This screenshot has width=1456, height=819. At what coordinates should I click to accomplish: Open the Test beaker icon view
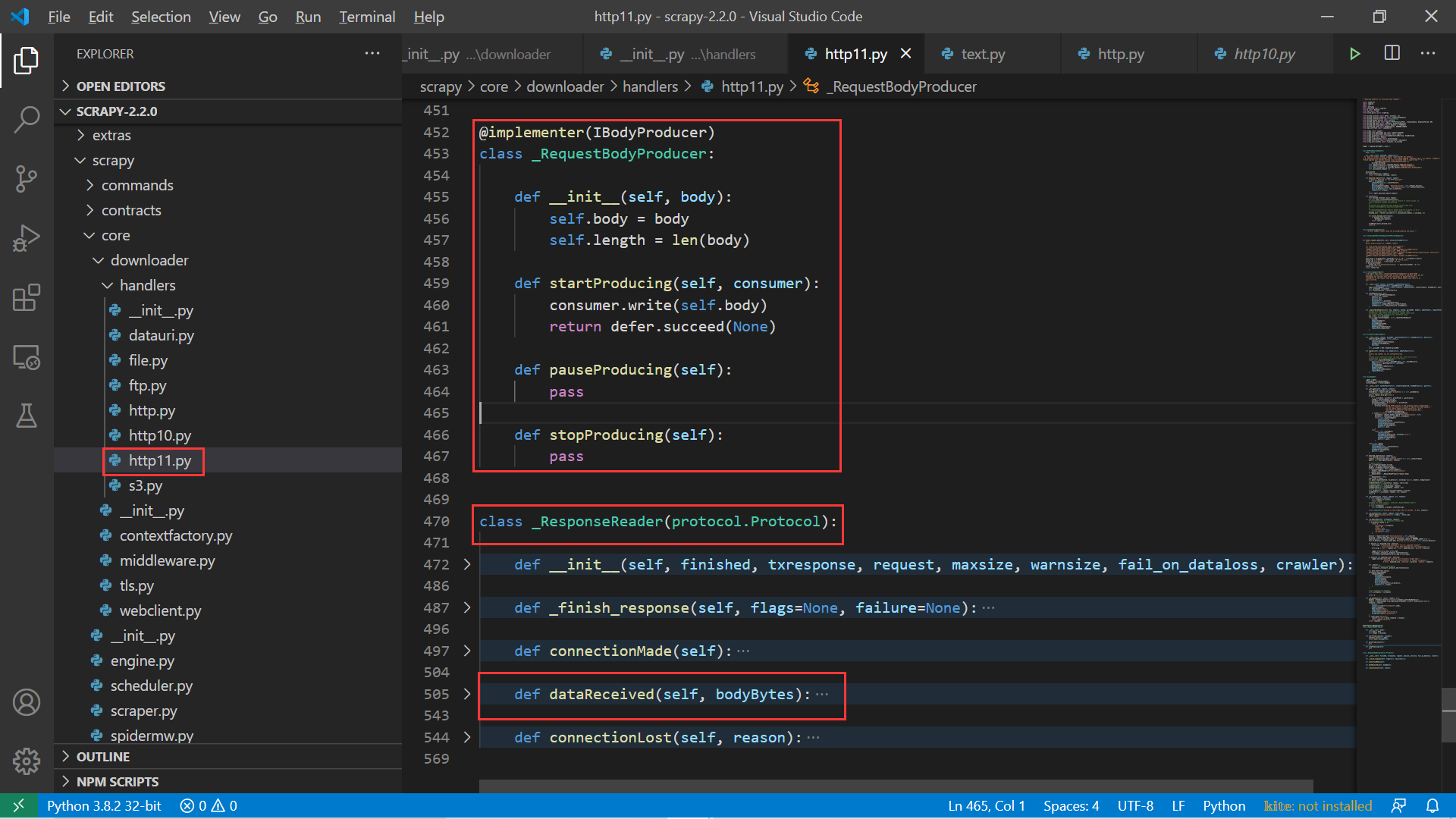[x=27, y=416]
